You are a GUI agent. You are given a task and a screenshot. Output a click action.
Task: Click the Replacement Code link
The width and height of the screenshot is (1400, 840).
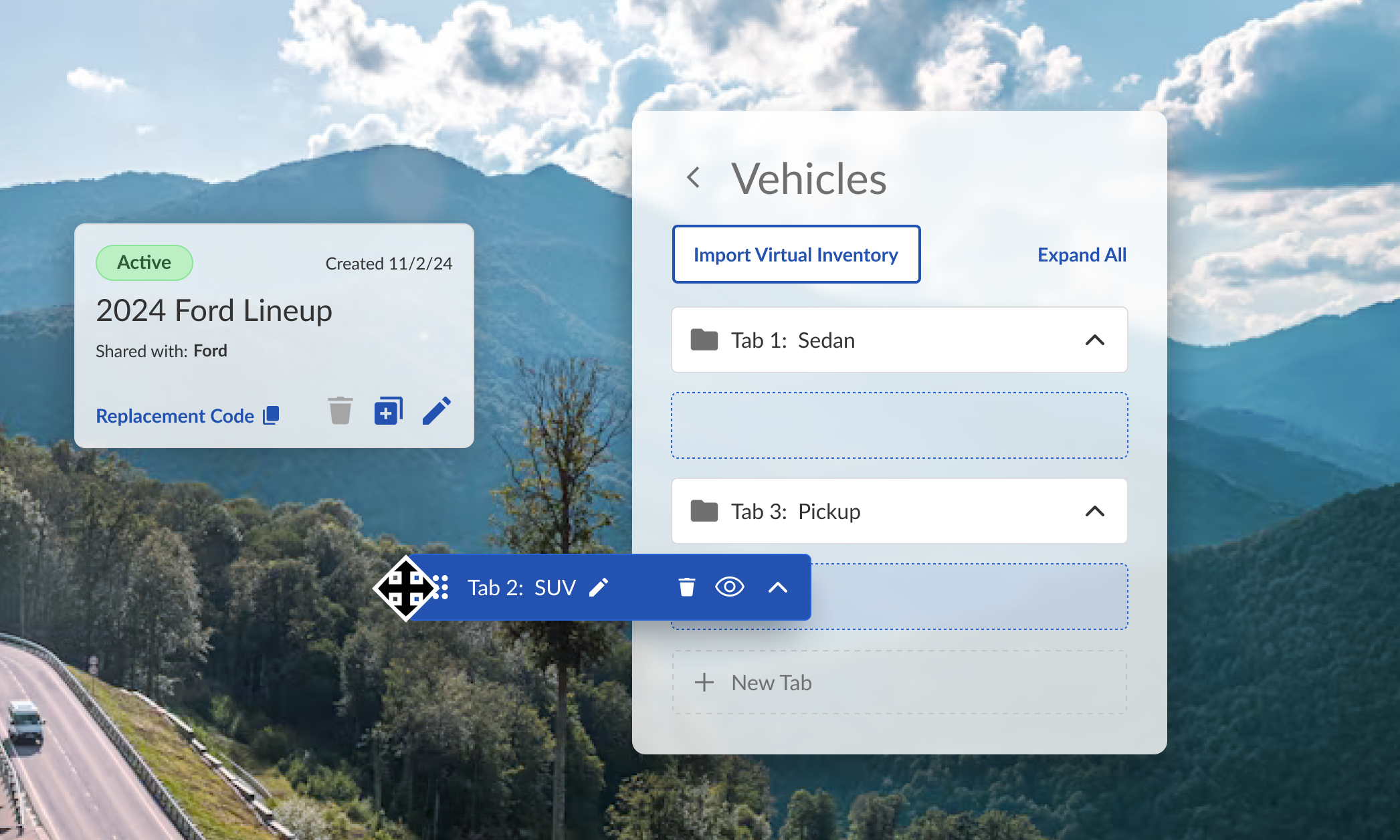click(x=175, y=415)
